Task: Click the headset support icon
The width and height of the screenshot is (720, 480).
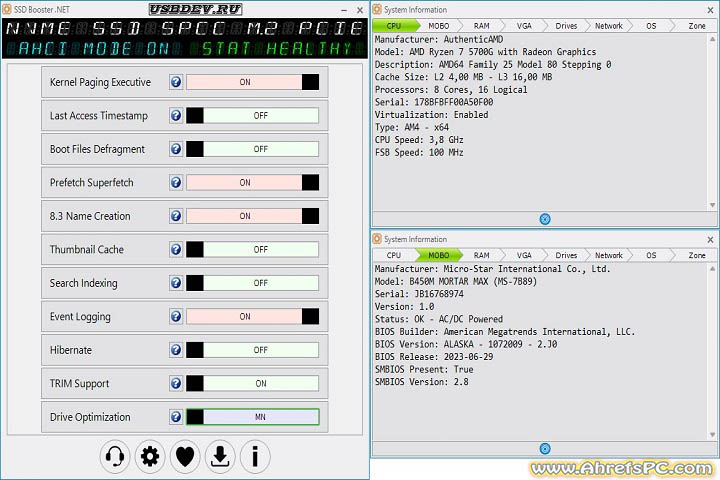Action: tap(115, 457)
